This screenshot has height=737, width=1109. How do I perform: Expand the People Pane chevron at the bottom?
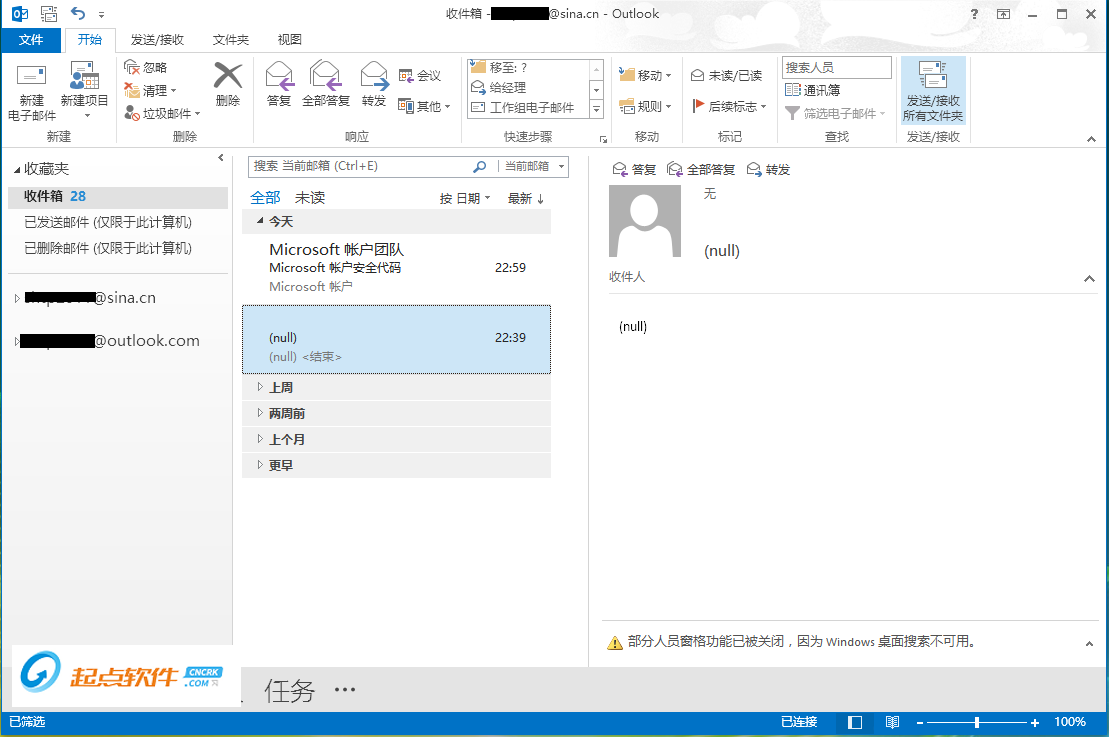(x=1089, y=644)
